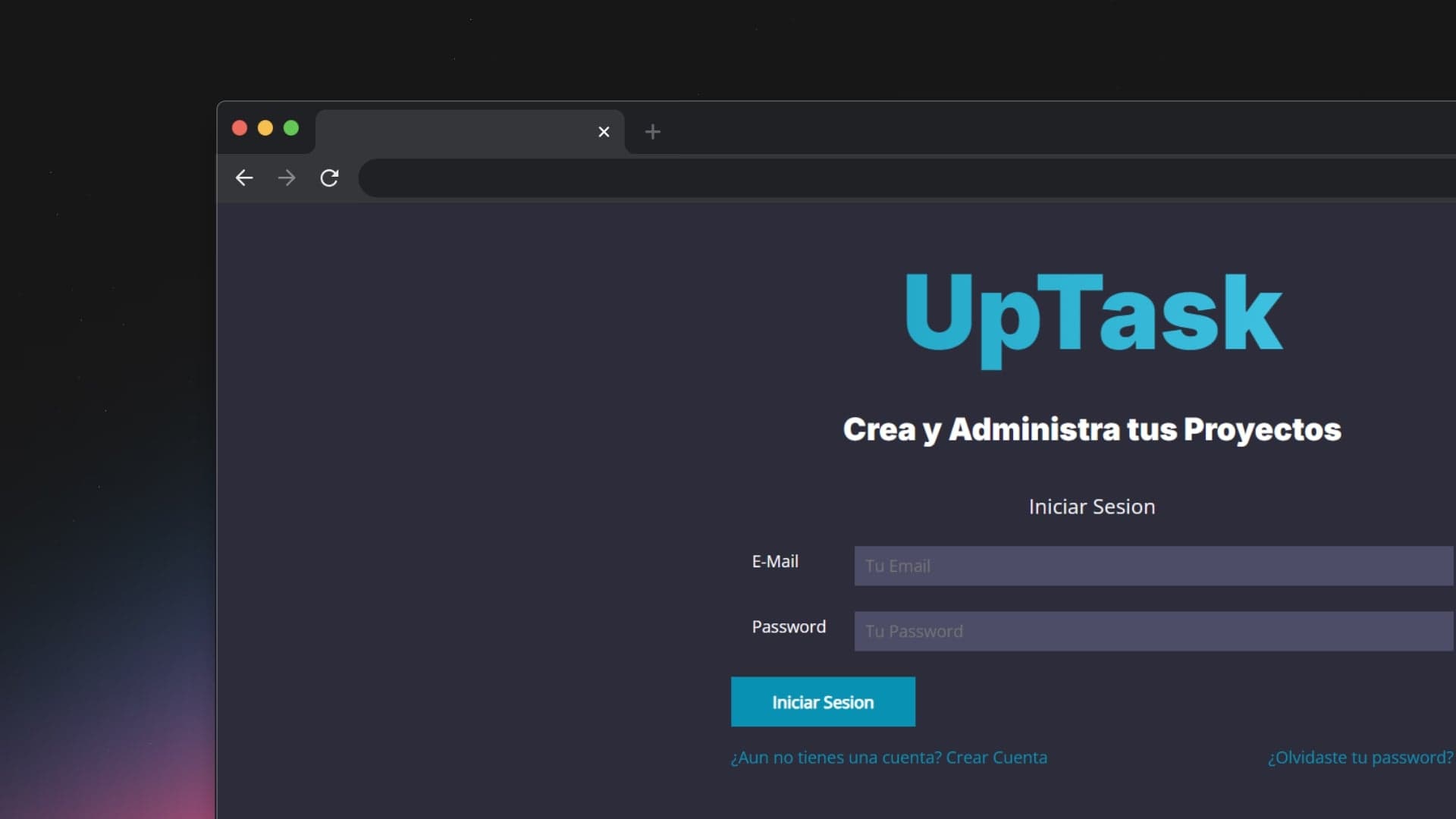Select the open browser tab
The image size is (1456, 819).
point(455,132)
